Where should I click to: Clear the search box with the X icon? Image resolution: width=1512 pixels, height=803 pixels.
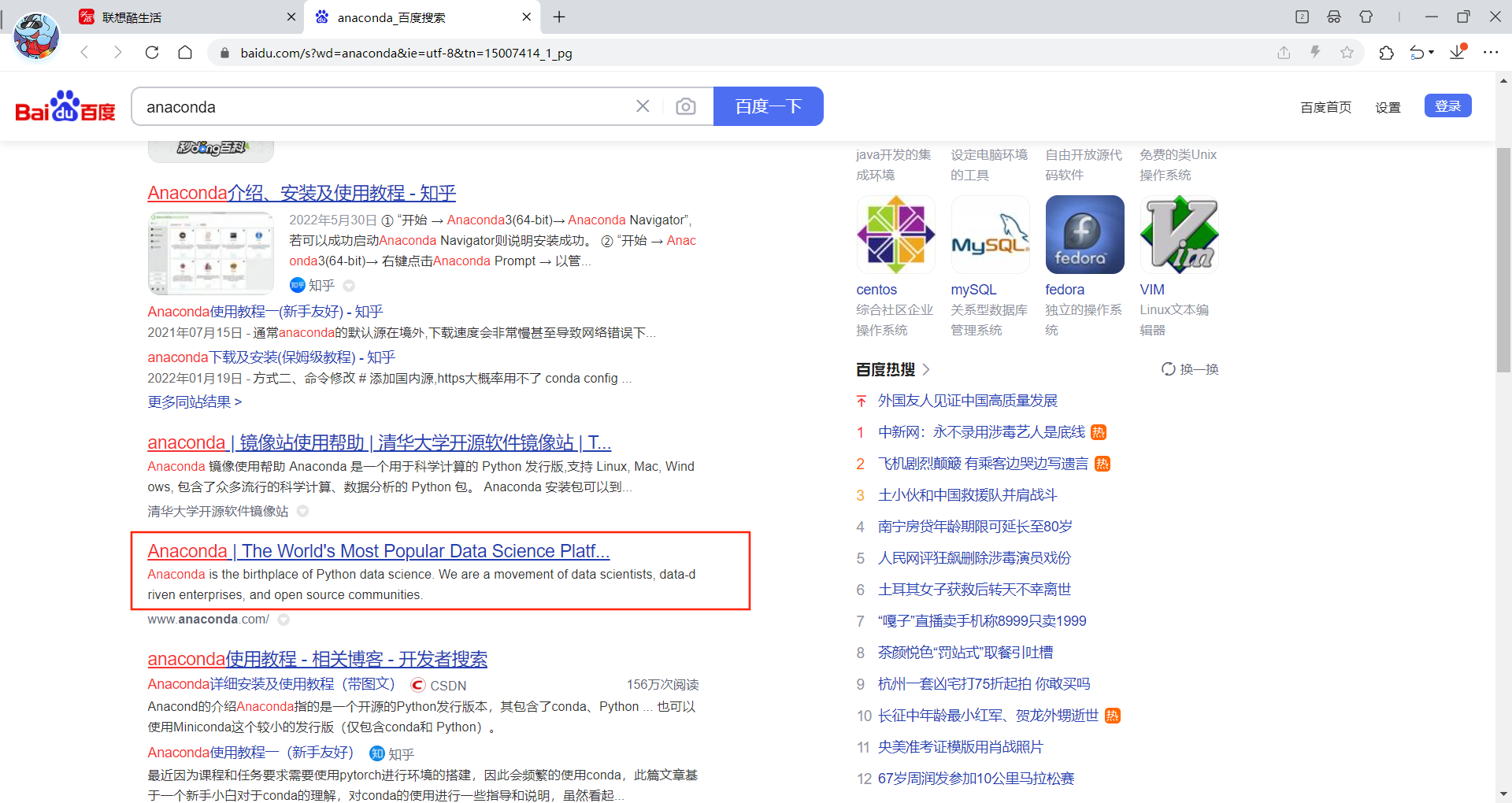pos(643,106)
